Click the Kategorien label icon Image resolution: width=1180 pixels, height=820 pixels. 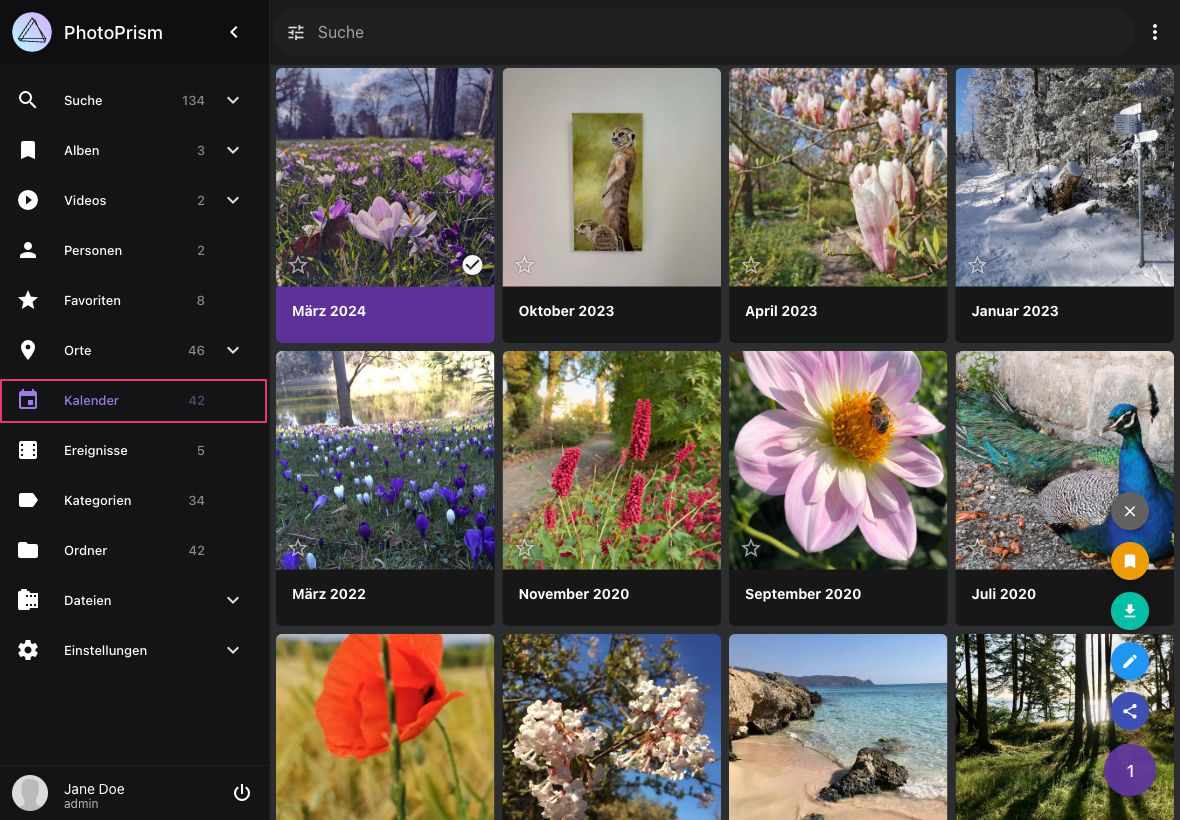click(x=28, y=500)
